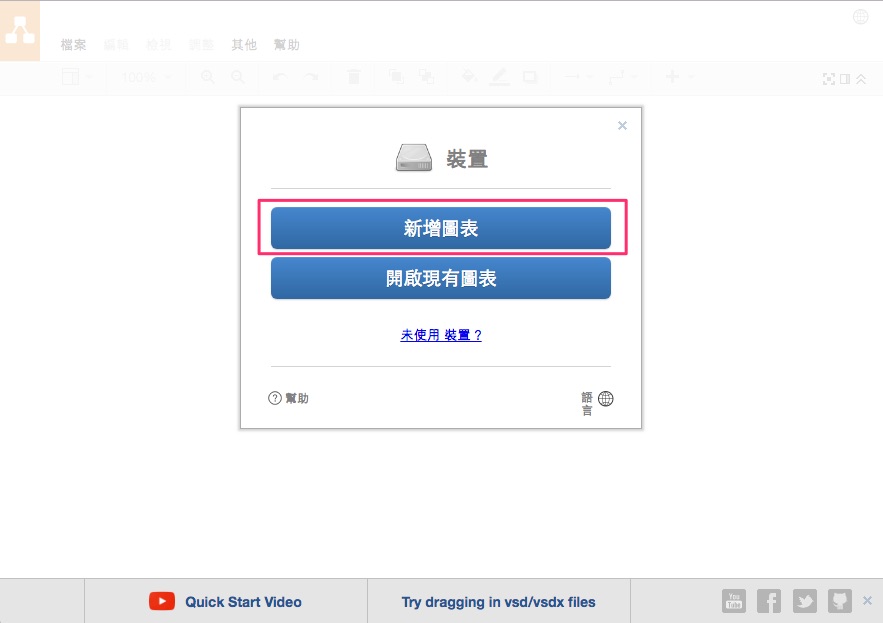Open the Twitter icon in footer bar
The width and height of the screenshot is (883, 623).
coord(804,601)
